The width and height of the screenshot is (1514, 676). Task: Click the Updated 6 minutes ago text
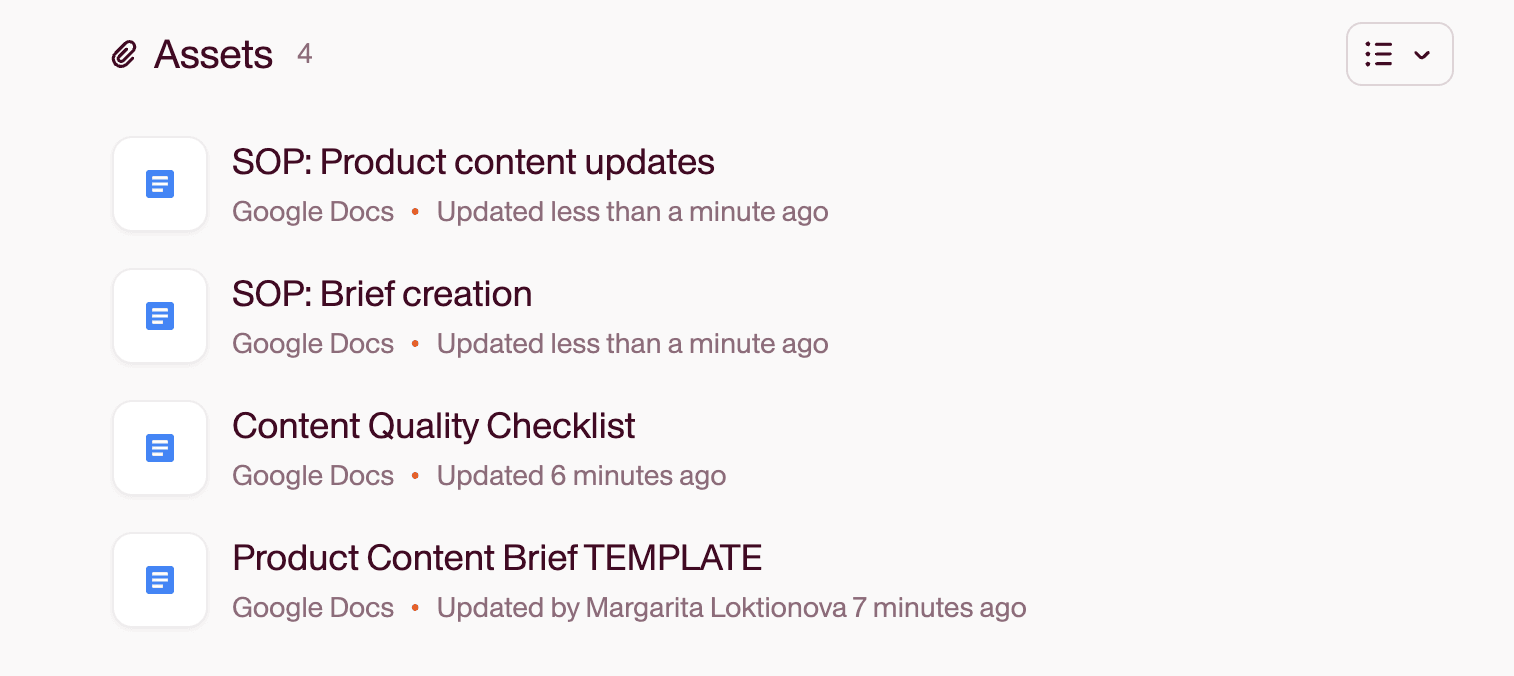point(581,476)
